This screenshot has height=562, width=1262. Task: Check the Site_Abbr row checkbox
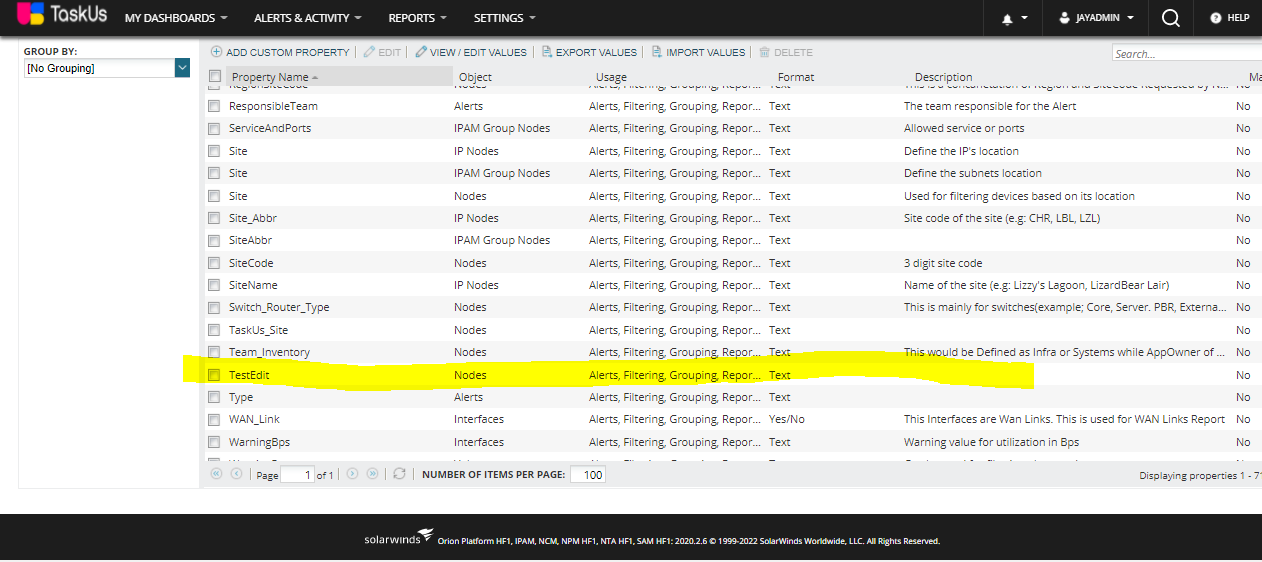[x=214, y=218]
